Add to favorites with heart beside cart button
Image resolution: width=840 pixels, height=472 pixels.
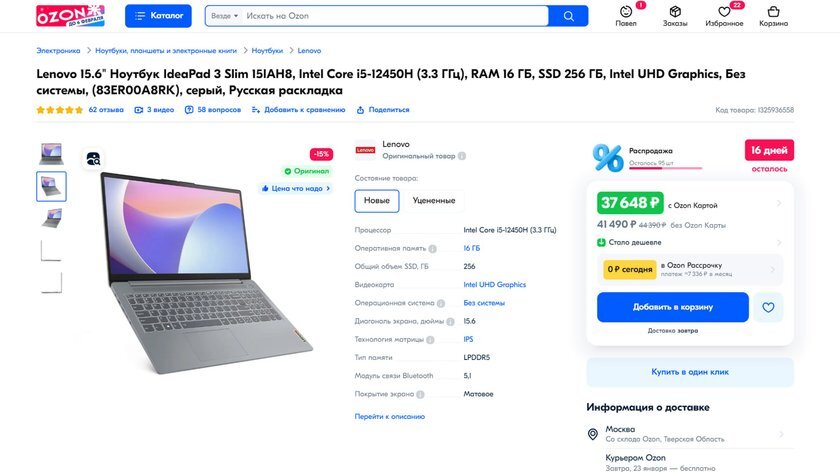tap(768, 308)
